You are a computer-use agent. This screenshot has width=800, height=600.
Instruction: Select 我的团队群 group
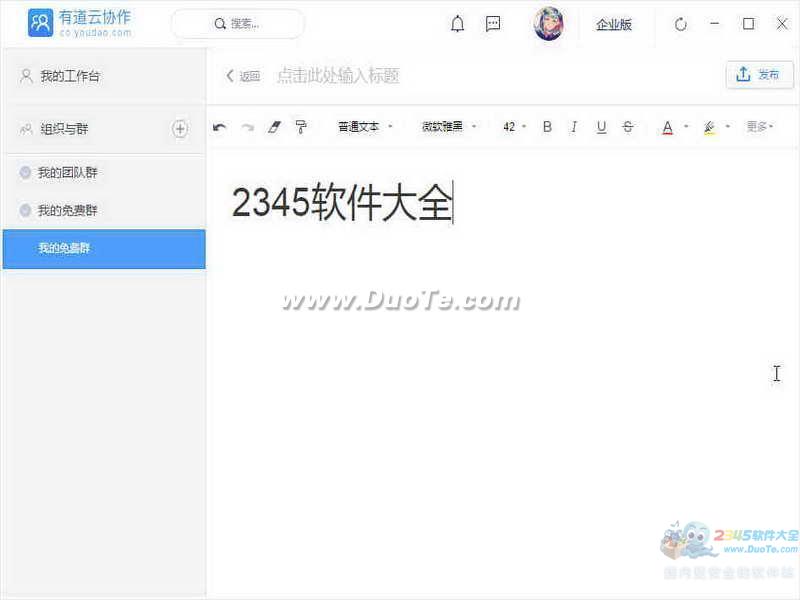104,173
